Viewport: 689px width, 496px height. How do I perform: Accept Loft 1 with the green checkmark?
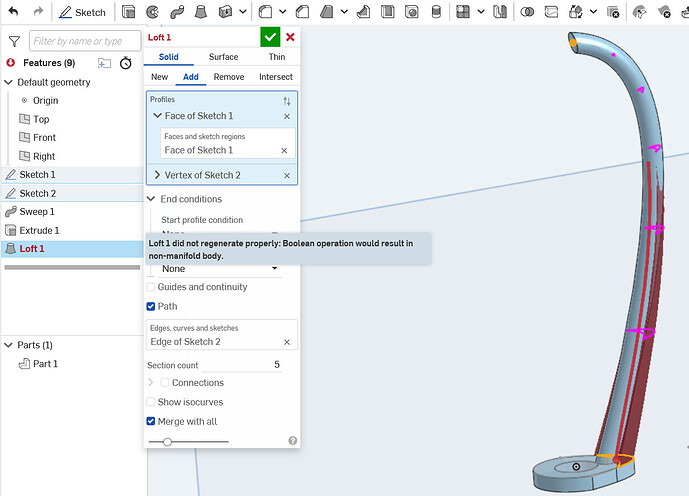click(270, 37)
